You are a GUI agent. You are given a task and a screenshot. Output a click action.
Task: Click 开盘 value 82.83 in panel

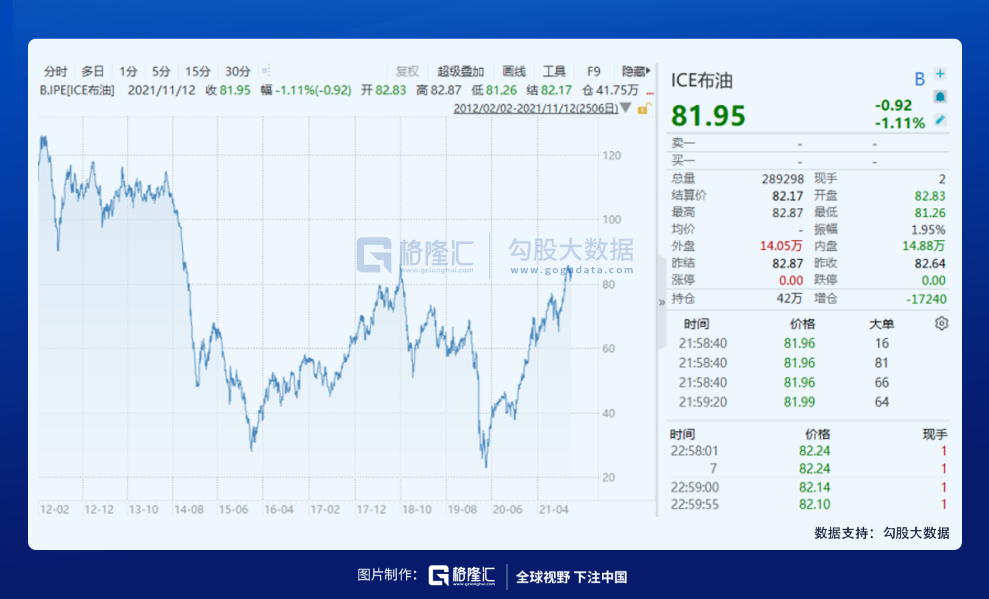(x=930, y=196)
